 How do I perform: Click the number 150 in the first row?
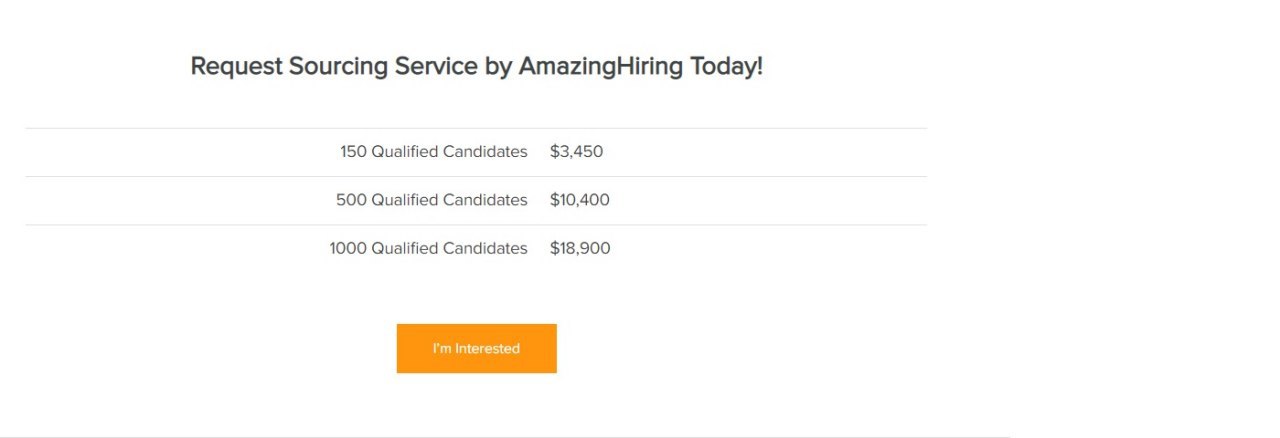[x=353, y=152]
